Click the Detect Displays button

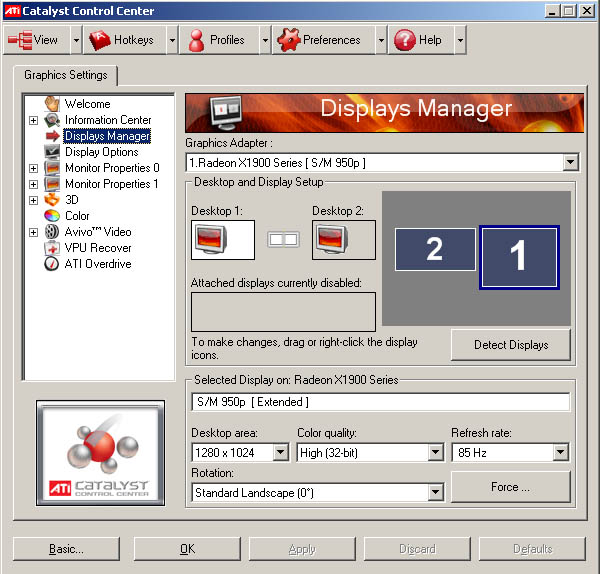point(511,345)
